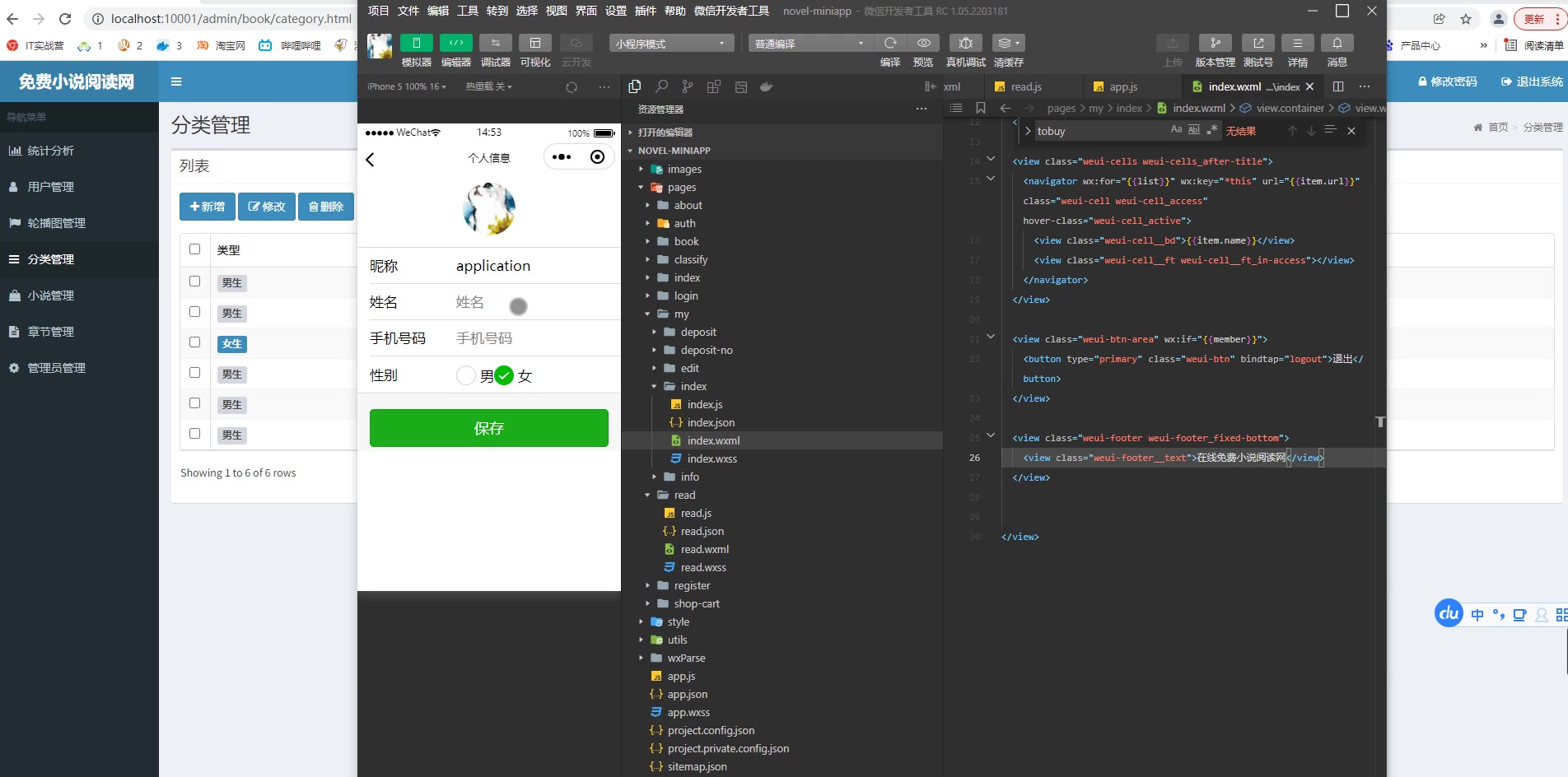1568x777 pixels.
Task: Click the simulator toggle icon in toolbar
Action: click(416, 43)
